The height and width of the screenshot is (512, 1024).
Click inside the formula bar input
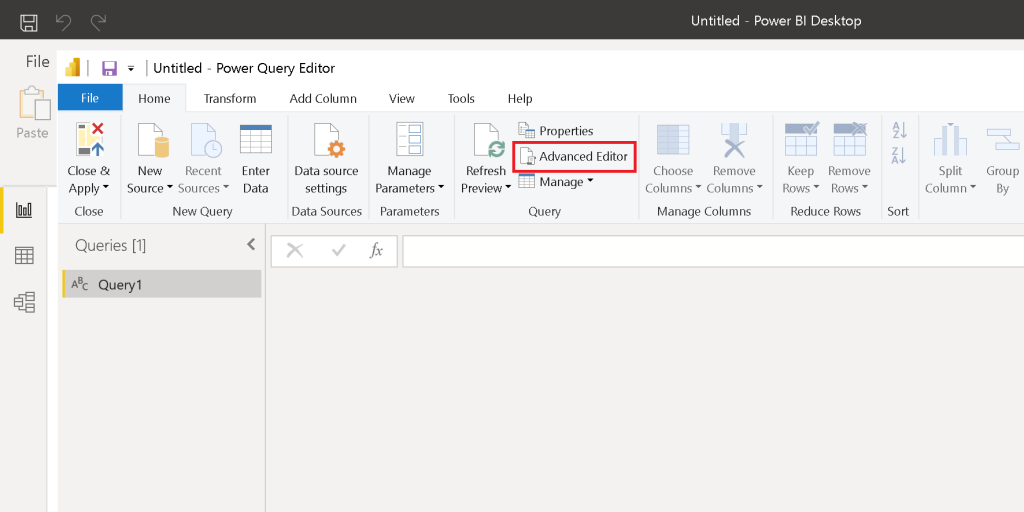(x=710, y=251)
